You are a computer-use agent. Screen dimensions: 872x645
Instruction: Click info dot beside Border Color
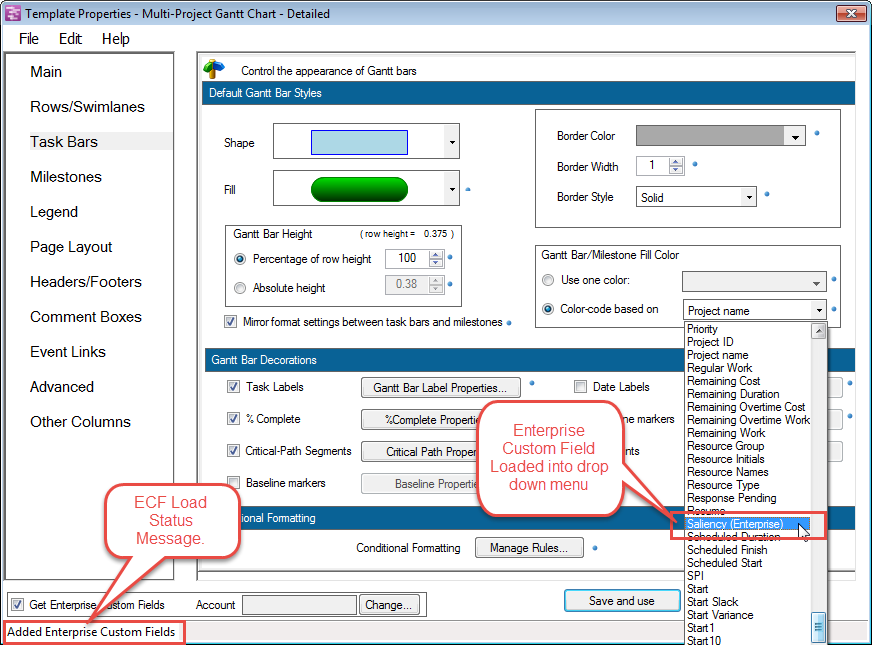817,132
